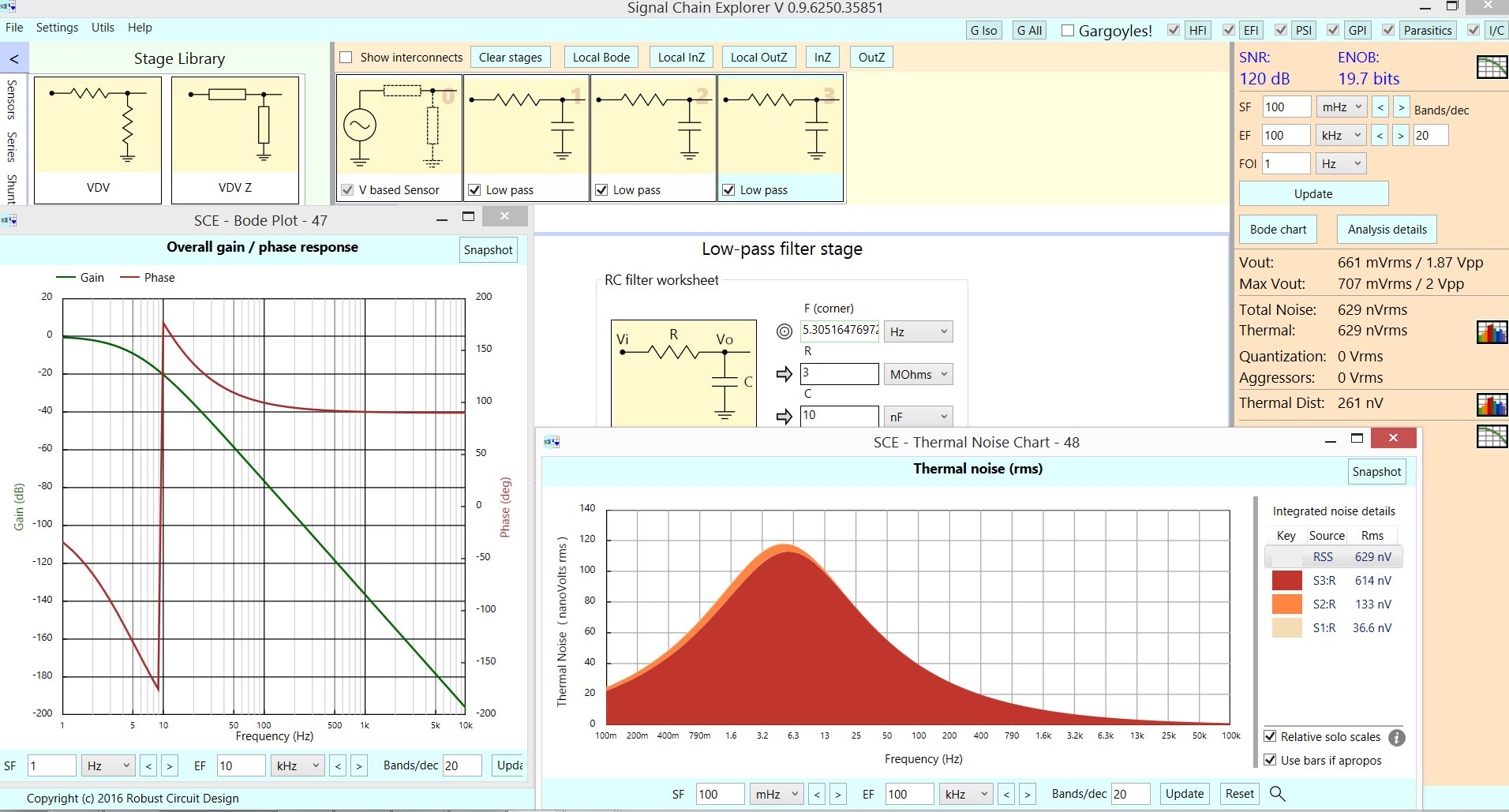Open the Bode Plot EF kHz unit dropdown
The width and height of the screenshot is (1509, 812).
tap(298, 765)
